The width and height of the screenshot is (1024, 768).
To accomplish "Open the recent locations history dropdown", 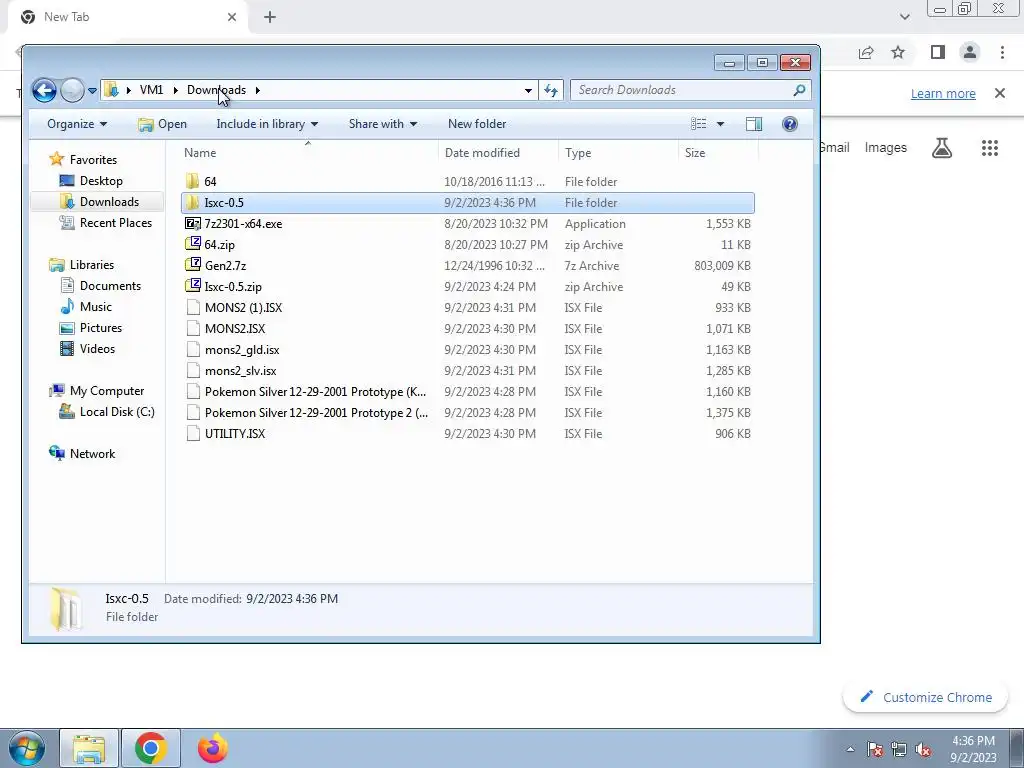I will (x=92, y=91).
